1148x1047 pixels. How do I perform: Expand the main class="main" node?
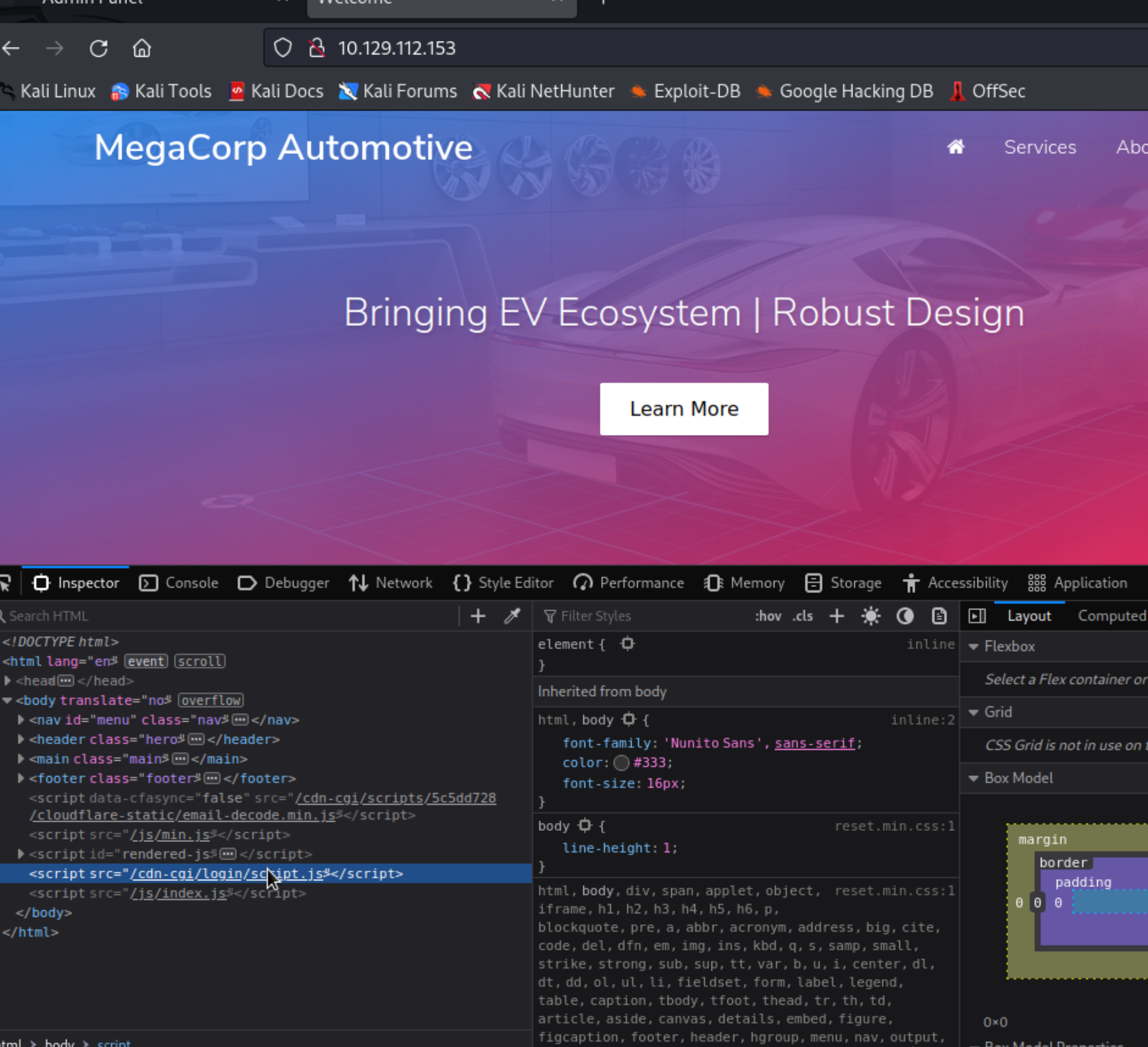[x=21, y=758]
